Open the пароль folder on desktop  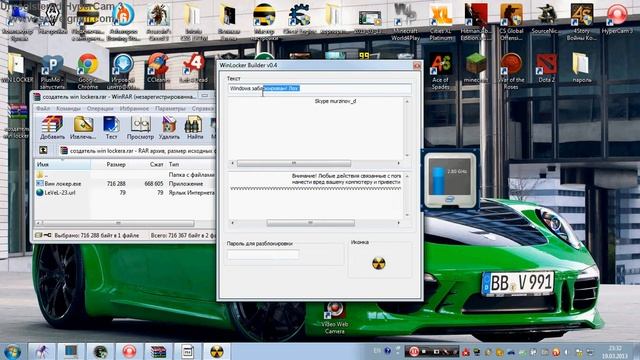pos(581,68)
